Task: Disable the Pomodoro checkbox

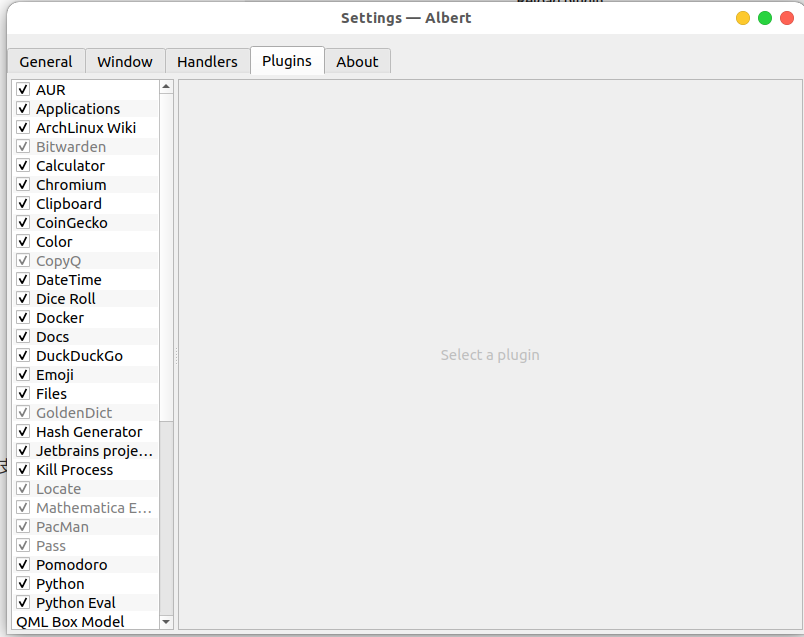Action: tap(23, 564)
